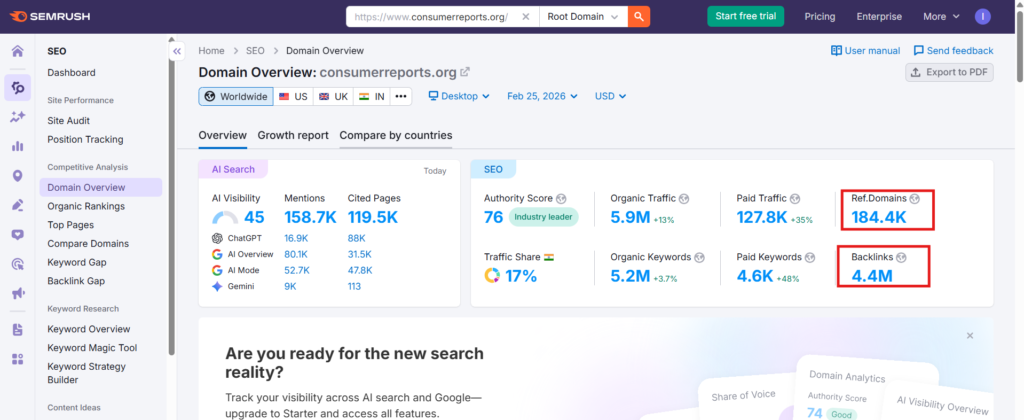Click Export to PDF button
Image resolution: width=1024 pixels, height=420 pixels.
click(x=949, y=72)
